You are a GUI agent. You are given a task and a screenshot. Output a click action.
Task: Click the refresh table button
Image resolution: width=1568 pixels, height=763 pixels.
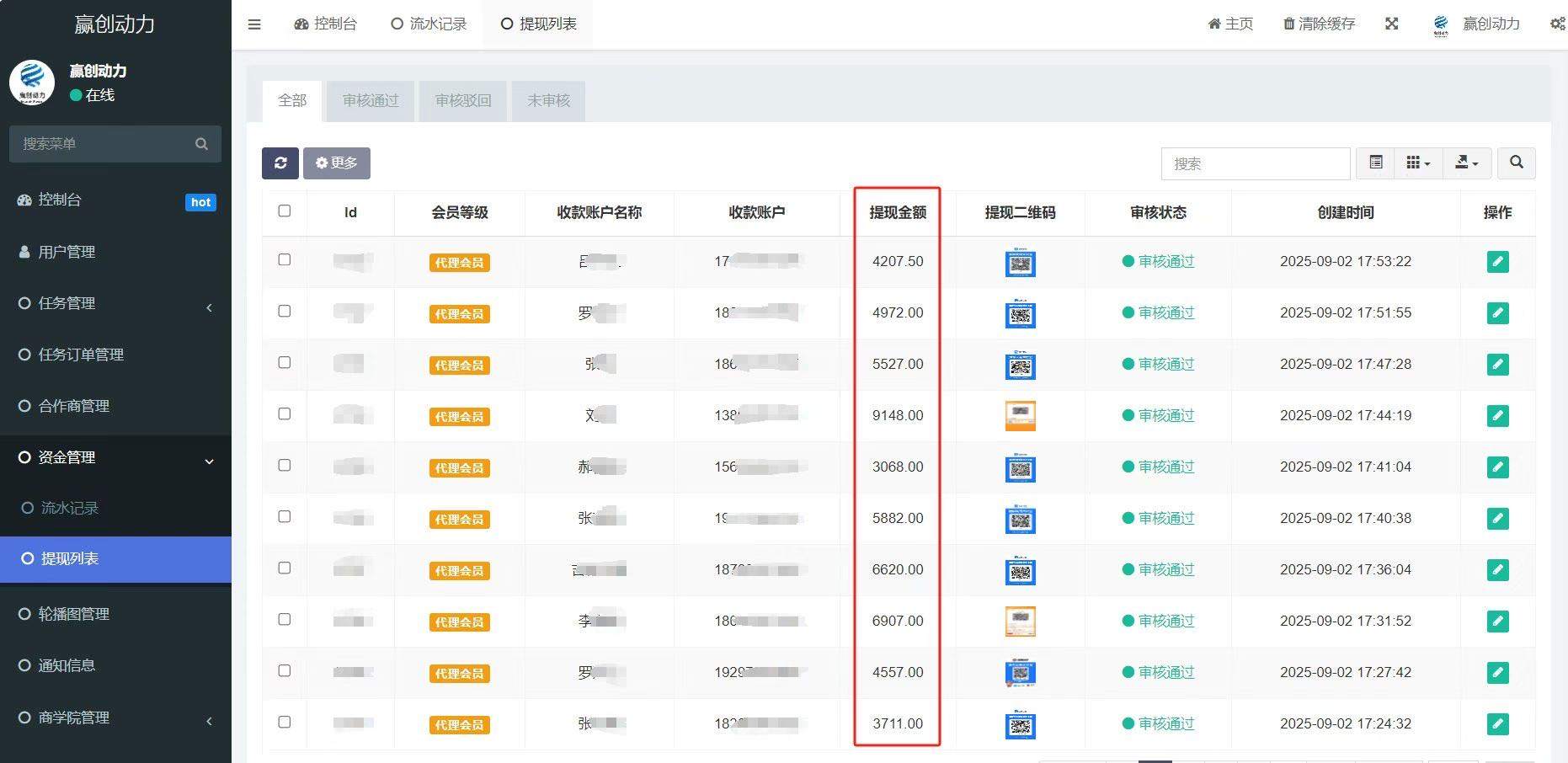[280, 163]
